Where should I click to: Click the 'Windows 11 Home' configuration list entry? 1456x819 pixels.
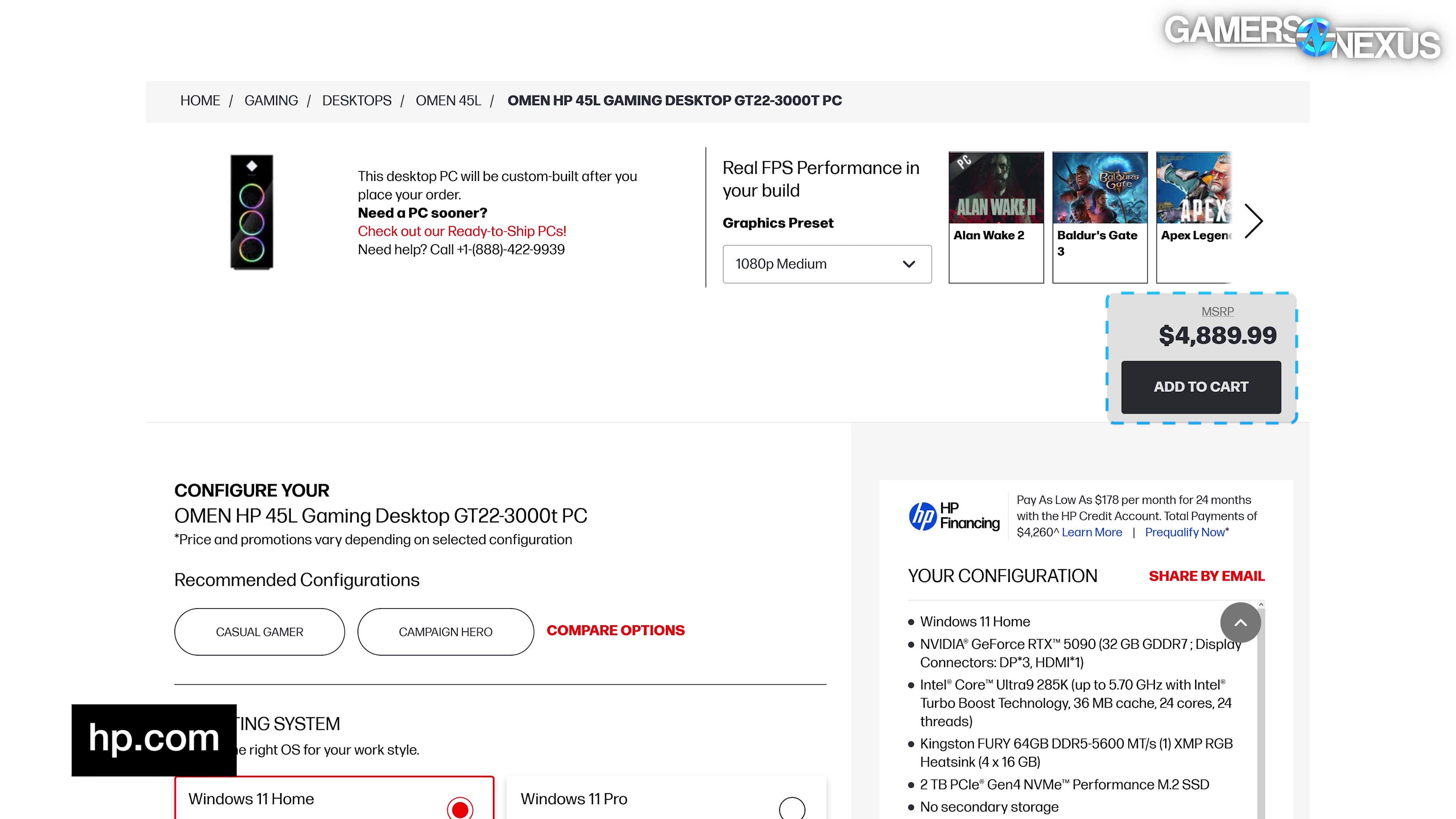(x=975, y=622)
